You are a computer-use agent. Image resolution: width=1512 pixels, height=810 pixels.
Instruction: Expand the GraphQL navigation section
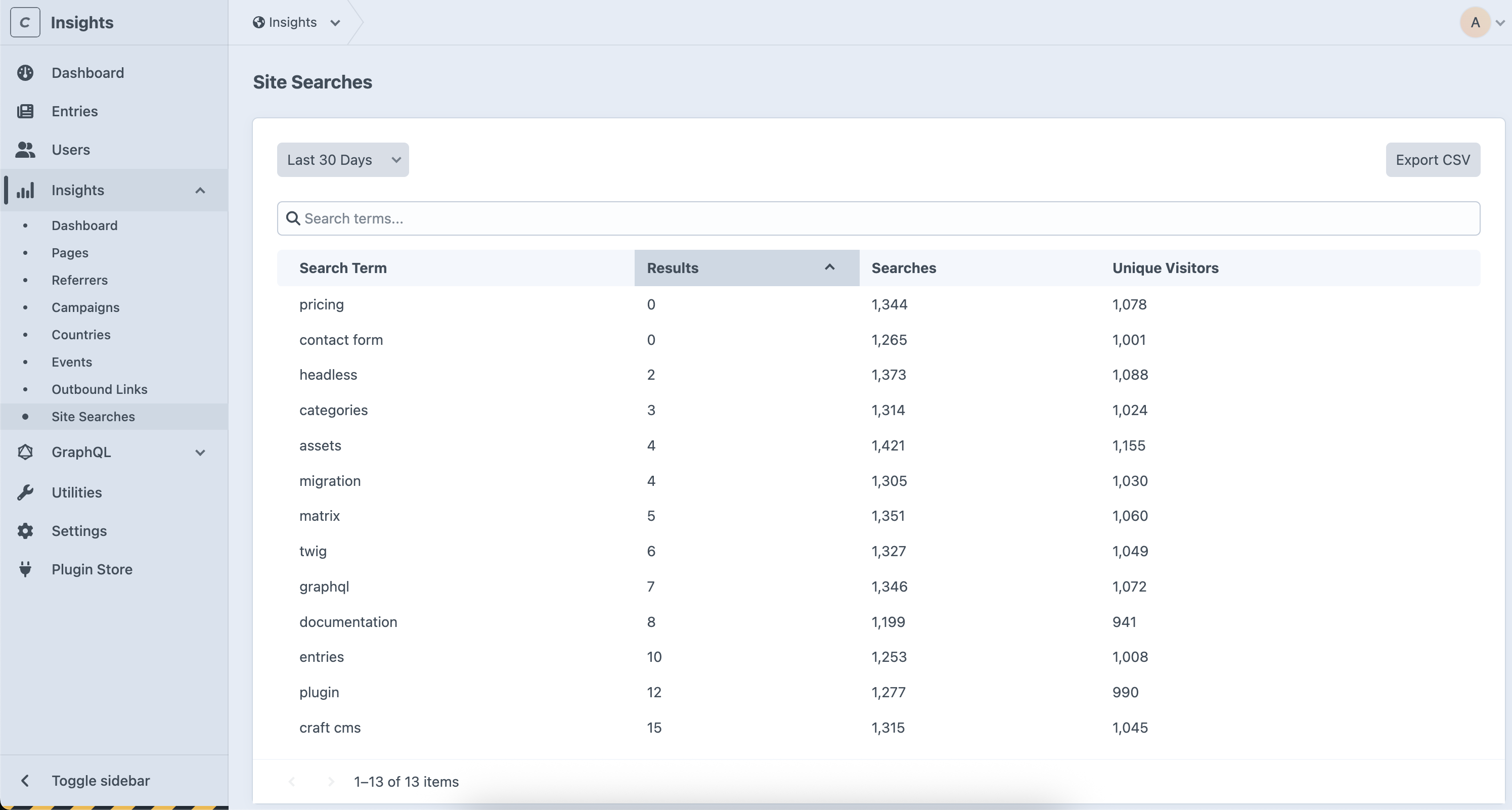click(x=200, y=453)
